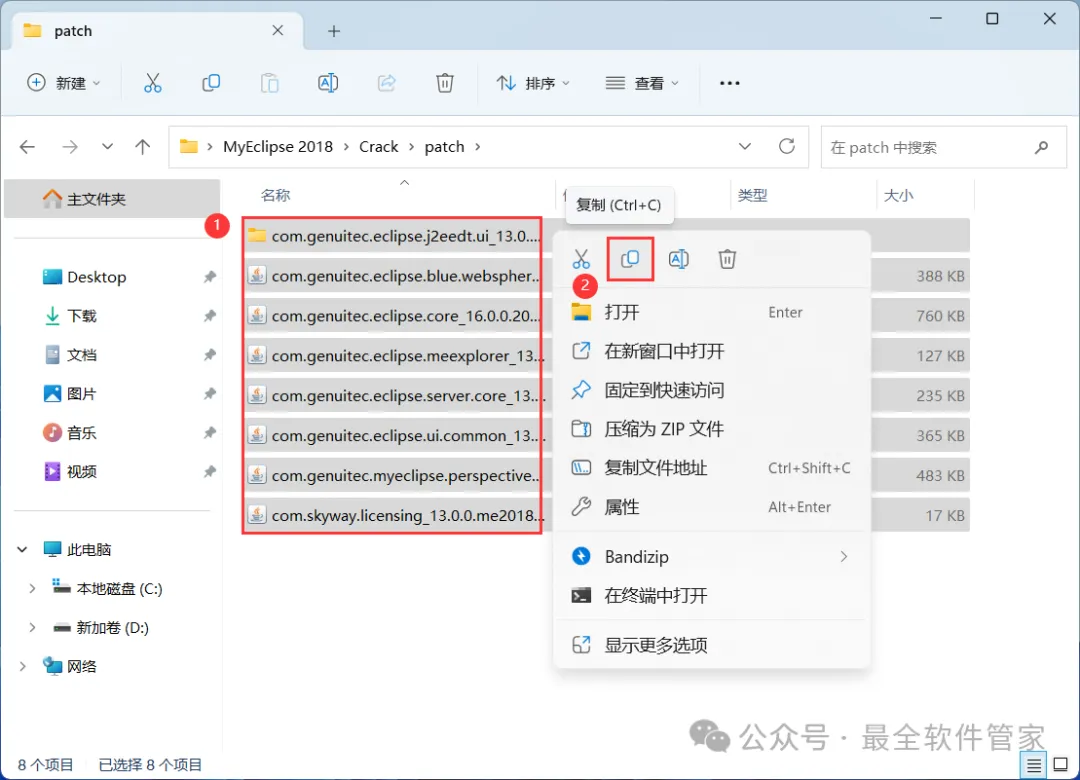Click the Delete trash icon in the top toolbar
The height and width of the screenshot is (780, 1080).
pos(445,83)
